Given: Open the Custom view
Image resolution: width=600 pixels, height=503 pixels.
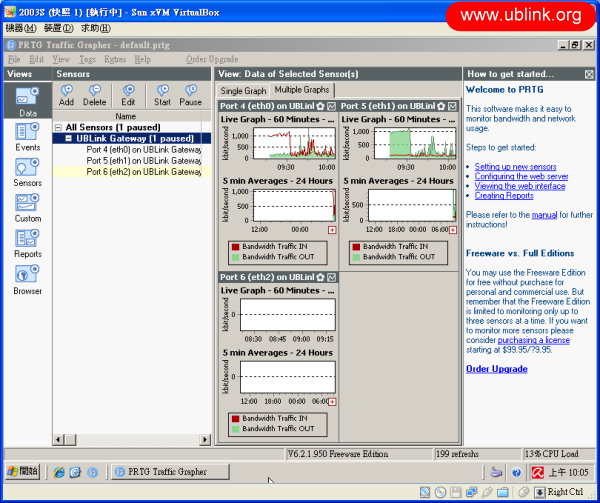Looking at the screenshot, I should (27, 208).
